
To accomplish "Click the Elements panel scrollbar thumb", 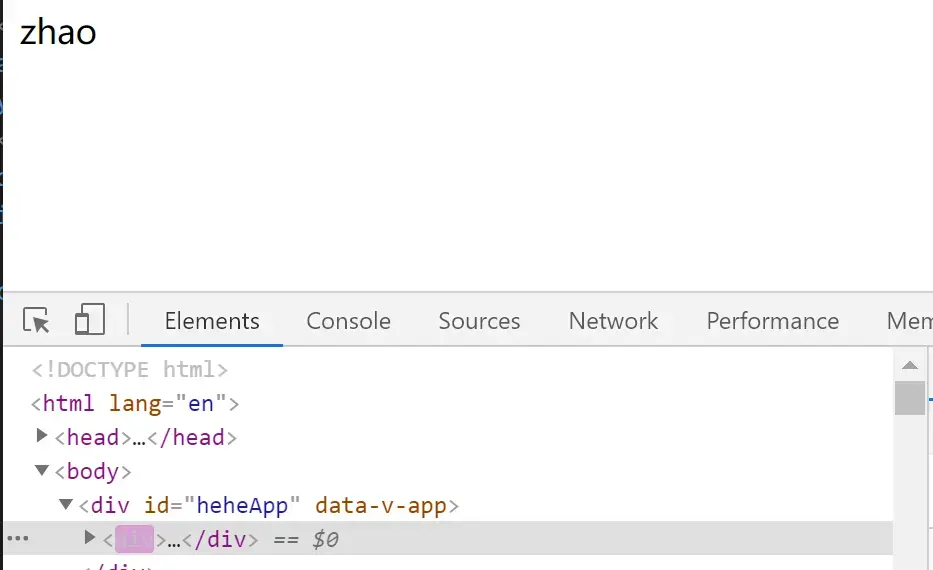I will point(909,397).
